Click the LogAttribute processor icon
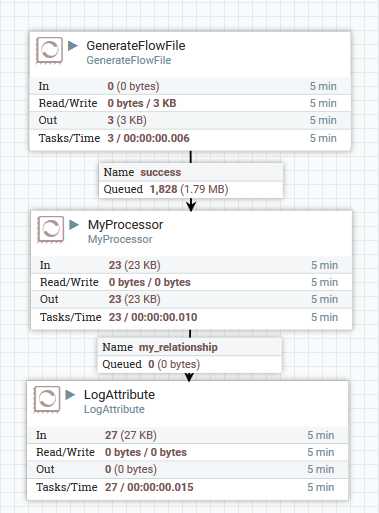379x513 pixels. click(47, 399)
